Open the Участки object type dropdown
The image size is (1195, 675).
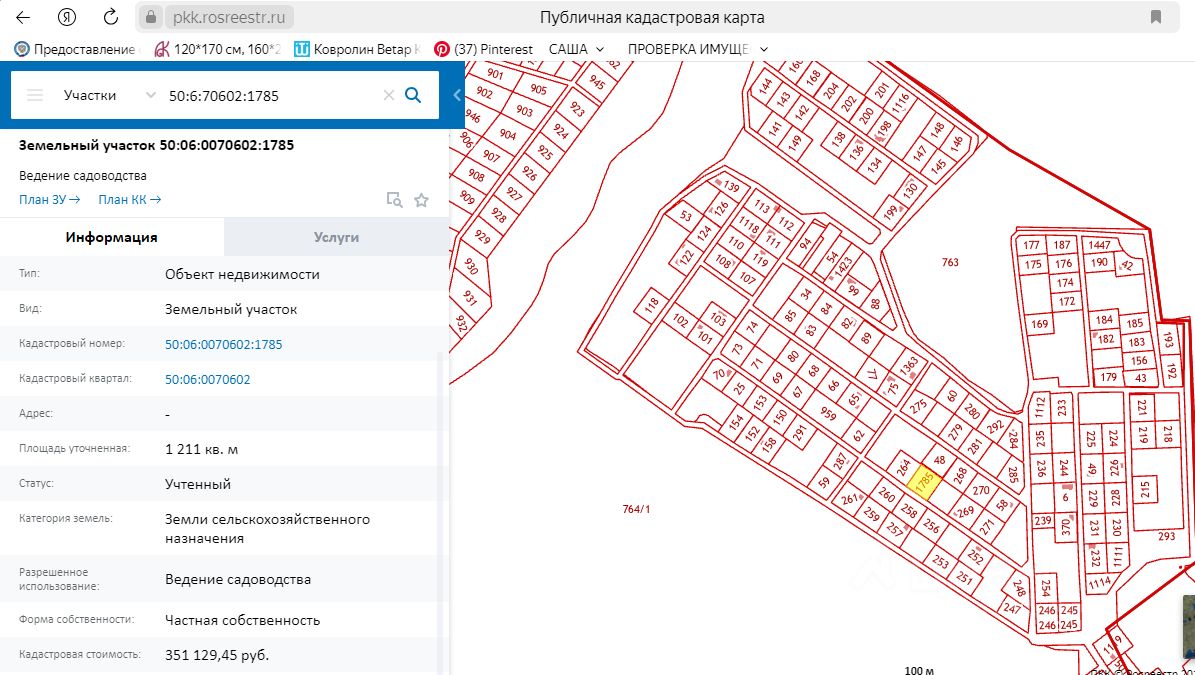click(108, 95)
